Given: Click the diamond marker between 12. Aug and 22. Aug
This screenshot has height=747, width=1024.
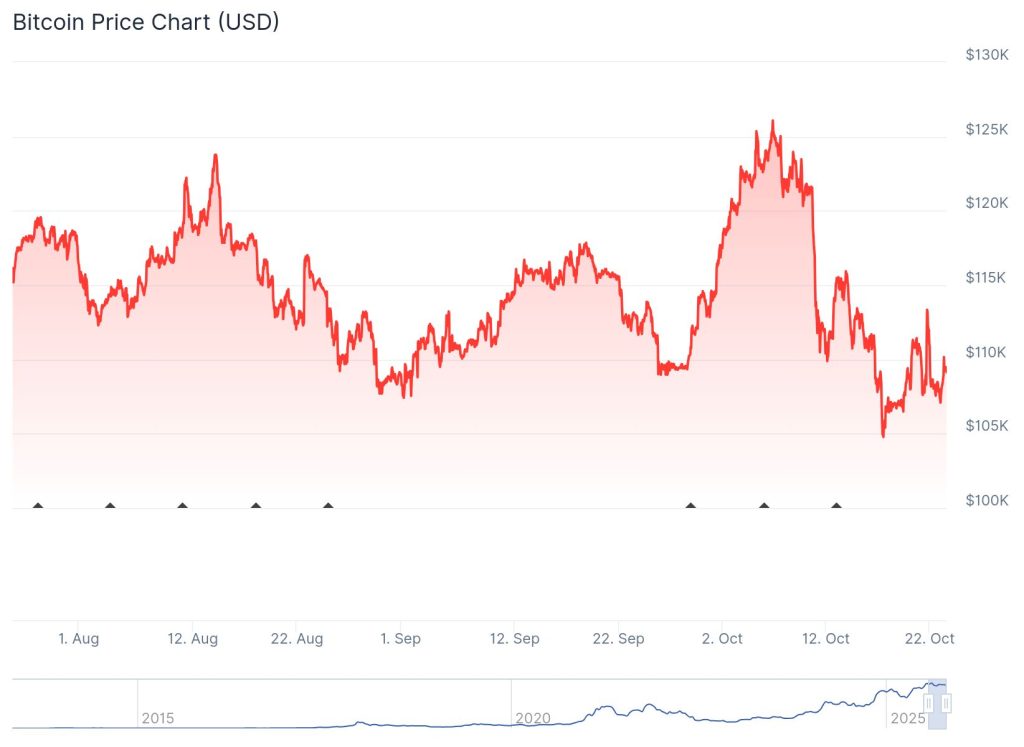Looking at the screenshot, I should [255, 505].
